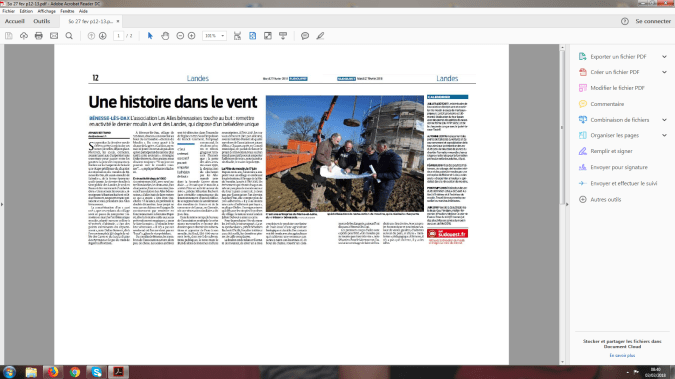
Task: Open the Fichier menu
Action: 9,11
